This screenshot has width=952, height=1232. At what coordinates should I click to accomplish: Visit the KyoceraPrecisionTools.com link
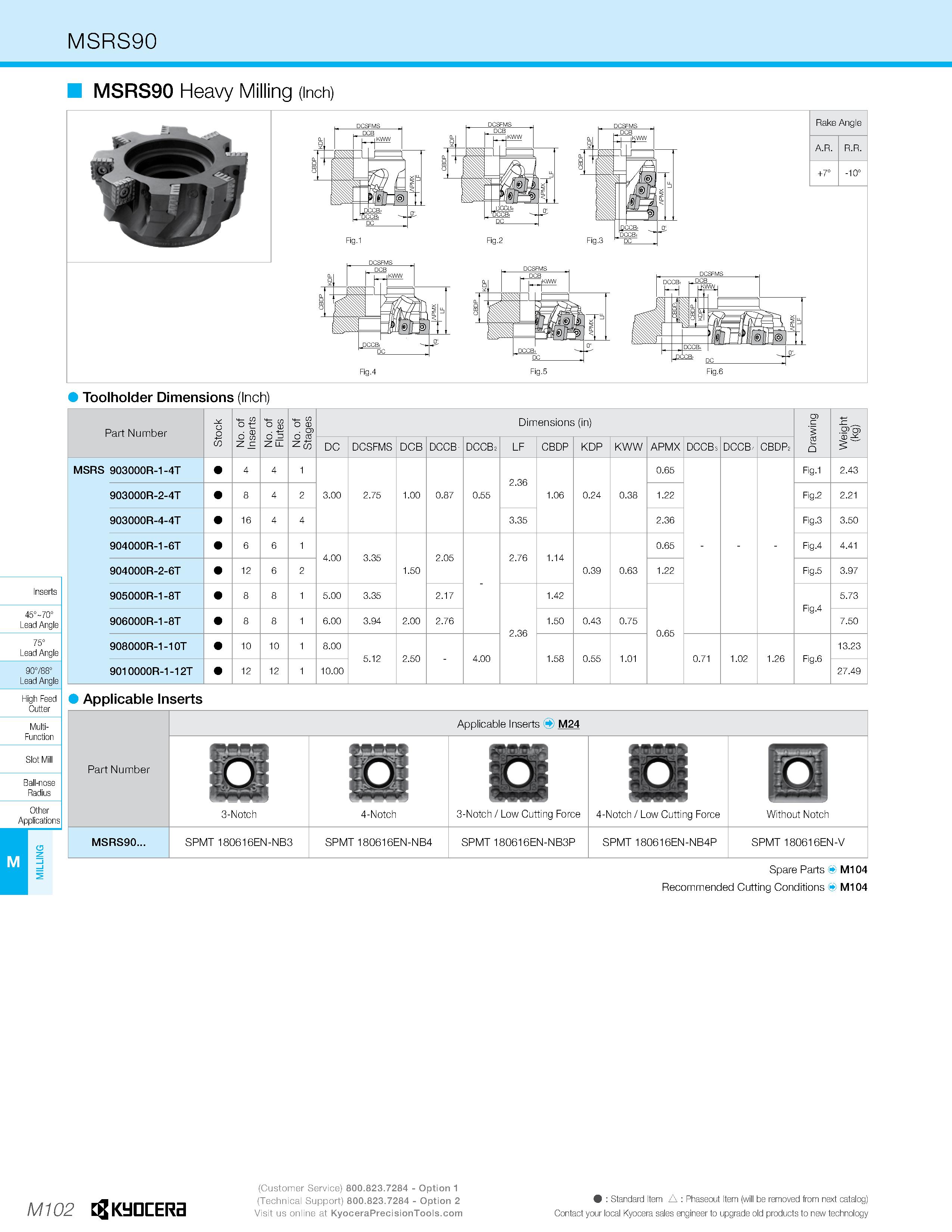tap(396, 1213)
